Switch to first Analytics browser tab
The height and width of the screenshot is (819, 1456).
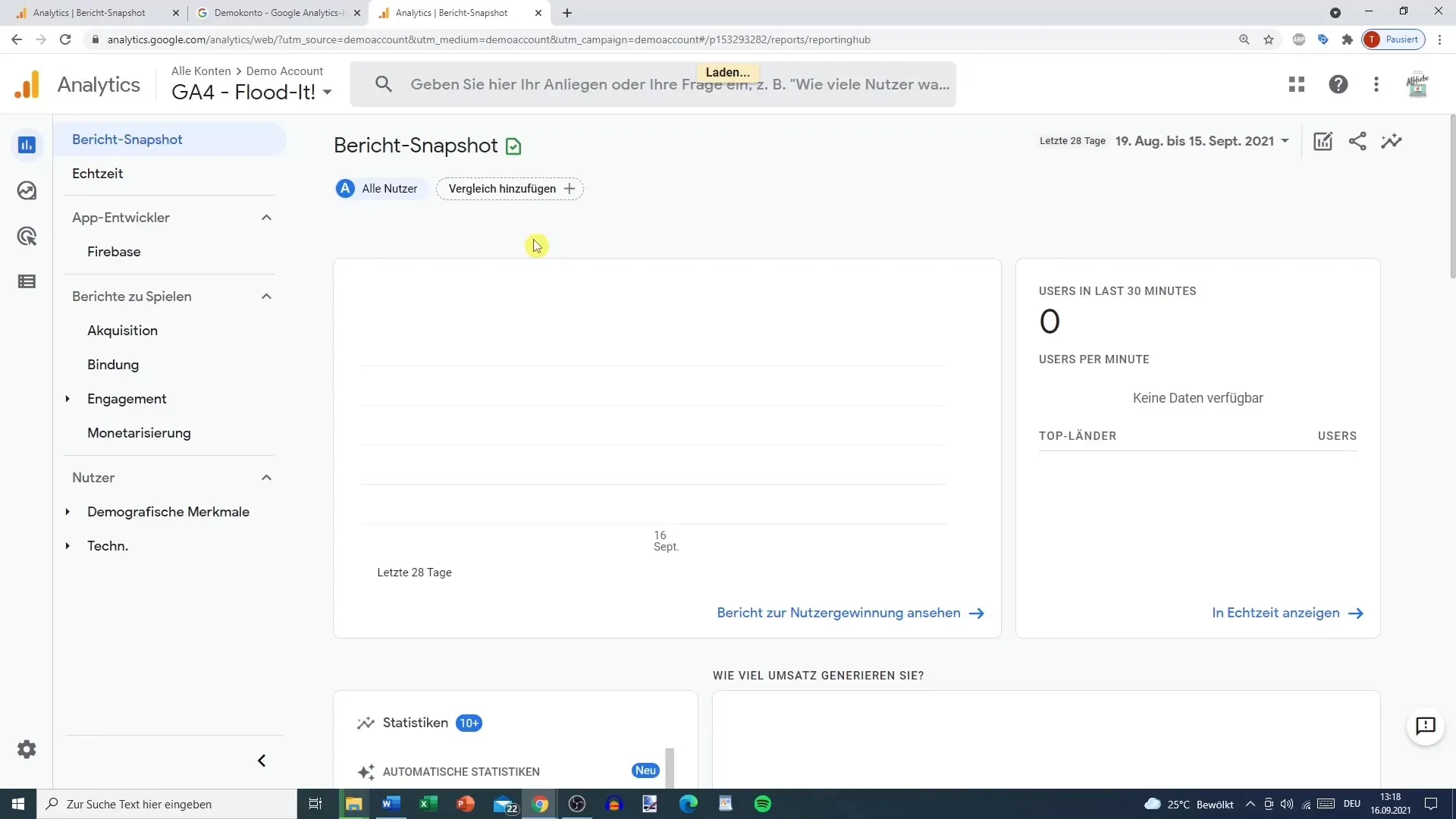tap(99, 13)
